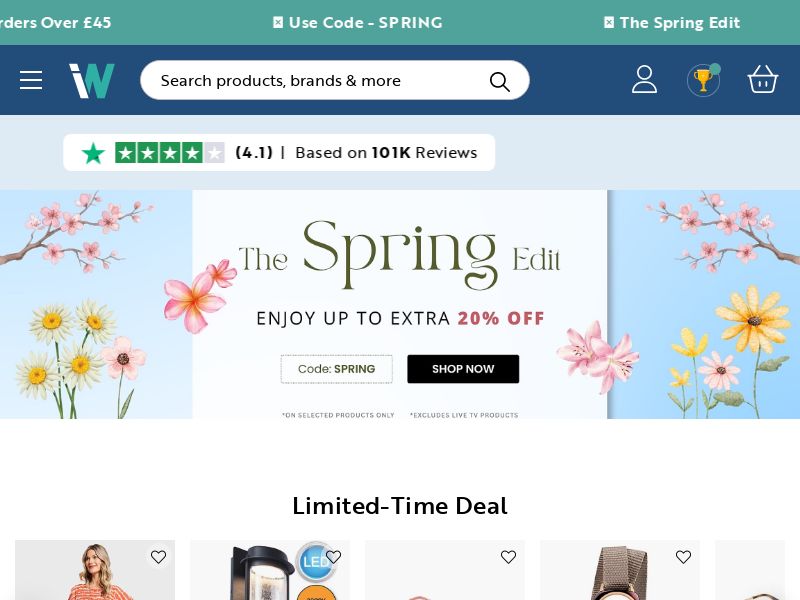The image size is (800, 600).
Task: Click the trophy rewards icon
Action: tap(703, 80)
